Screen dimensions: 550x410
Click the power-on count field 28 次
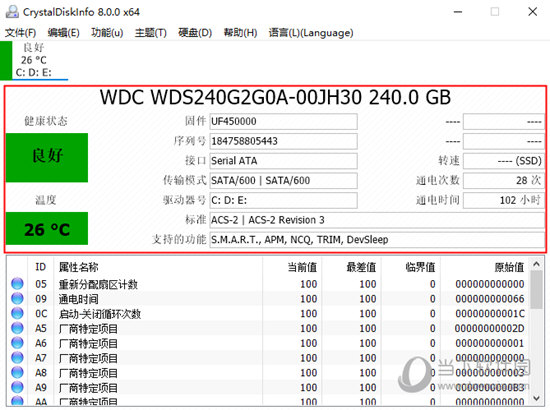[504, 180]
